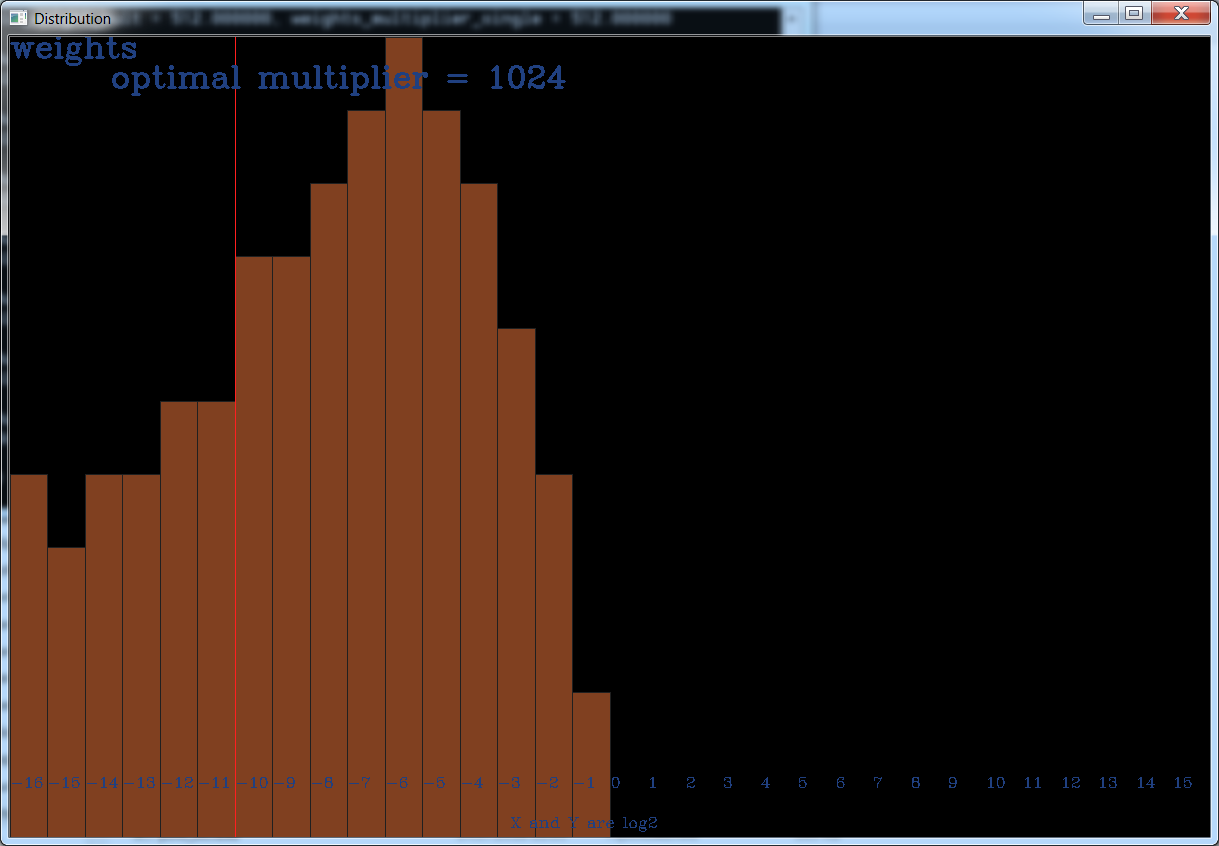Click the positive x-axis label 7
1219x846 pixels.
878,783
